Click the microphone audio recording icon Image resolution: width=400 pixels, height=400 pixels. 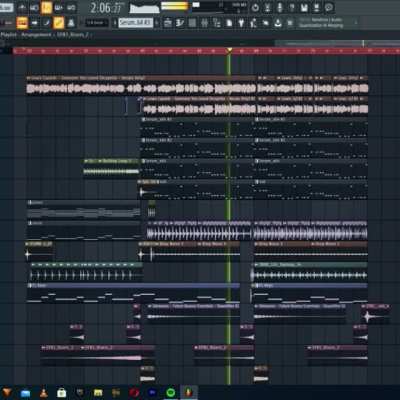(279, 7)
